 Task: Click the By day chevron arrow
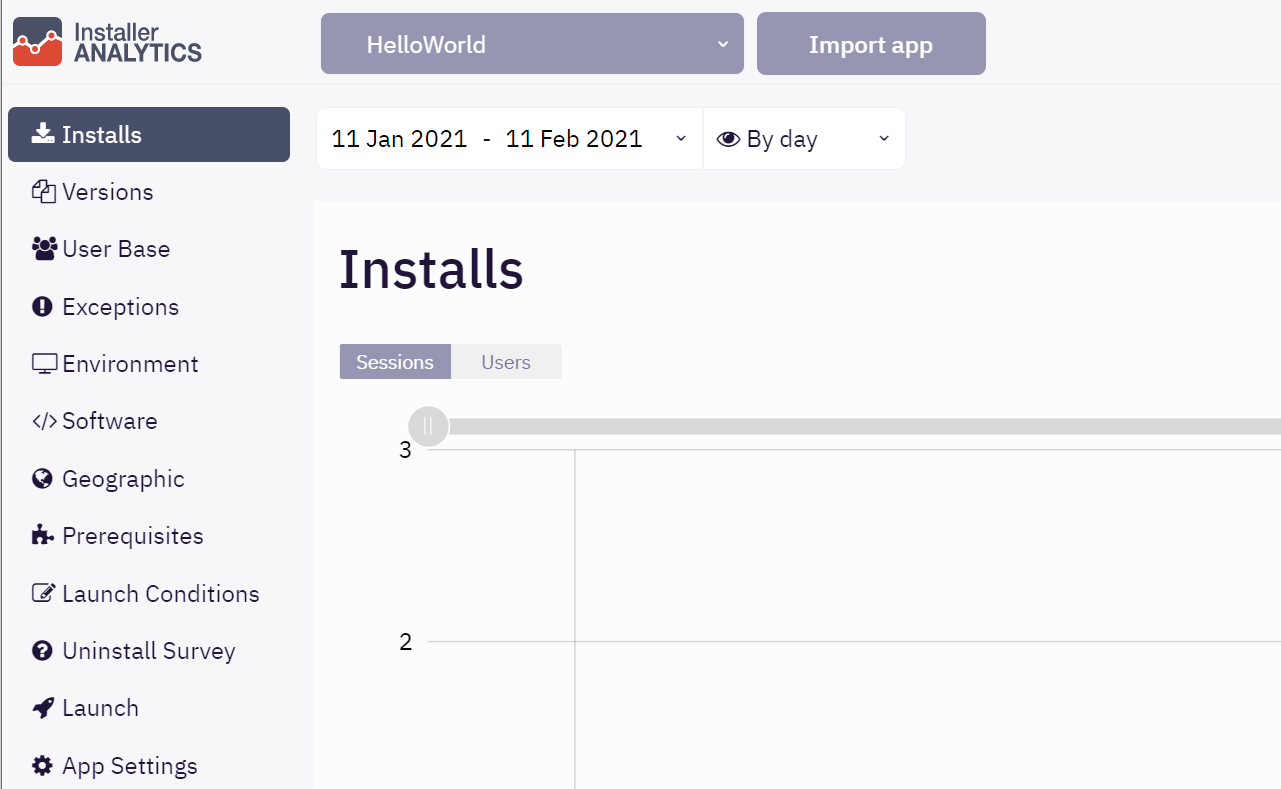pyautogui.click(x=884, y=139)
